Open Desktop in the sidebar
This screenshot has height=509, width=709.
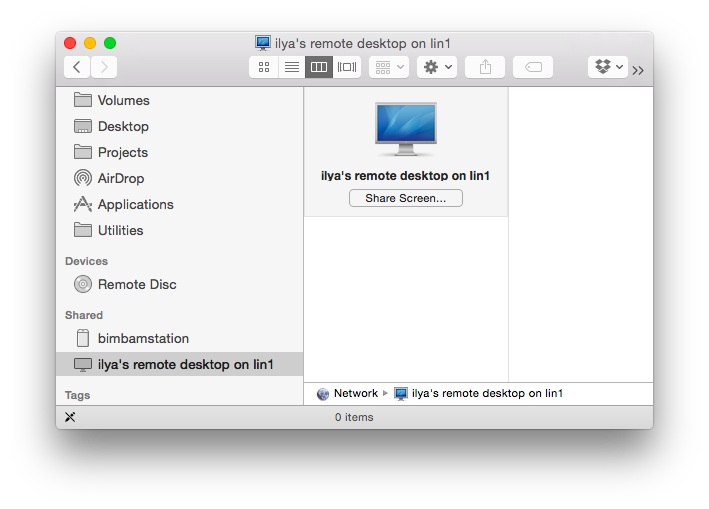coord(179,126)
